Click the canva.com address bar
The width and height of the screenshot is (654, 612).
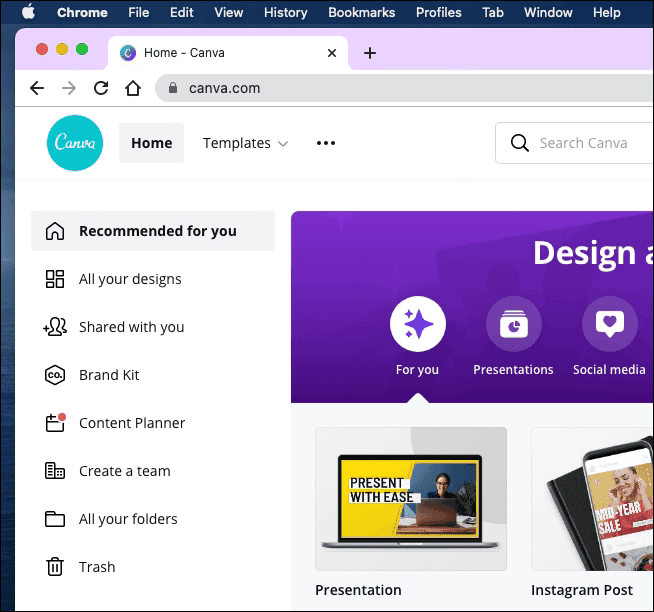(405, 88)
